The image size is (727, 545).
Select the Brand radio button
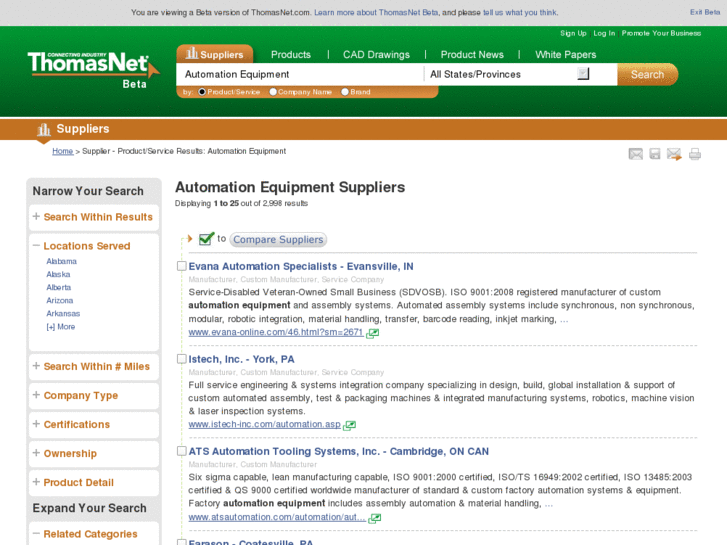click(x=344, y=92)
